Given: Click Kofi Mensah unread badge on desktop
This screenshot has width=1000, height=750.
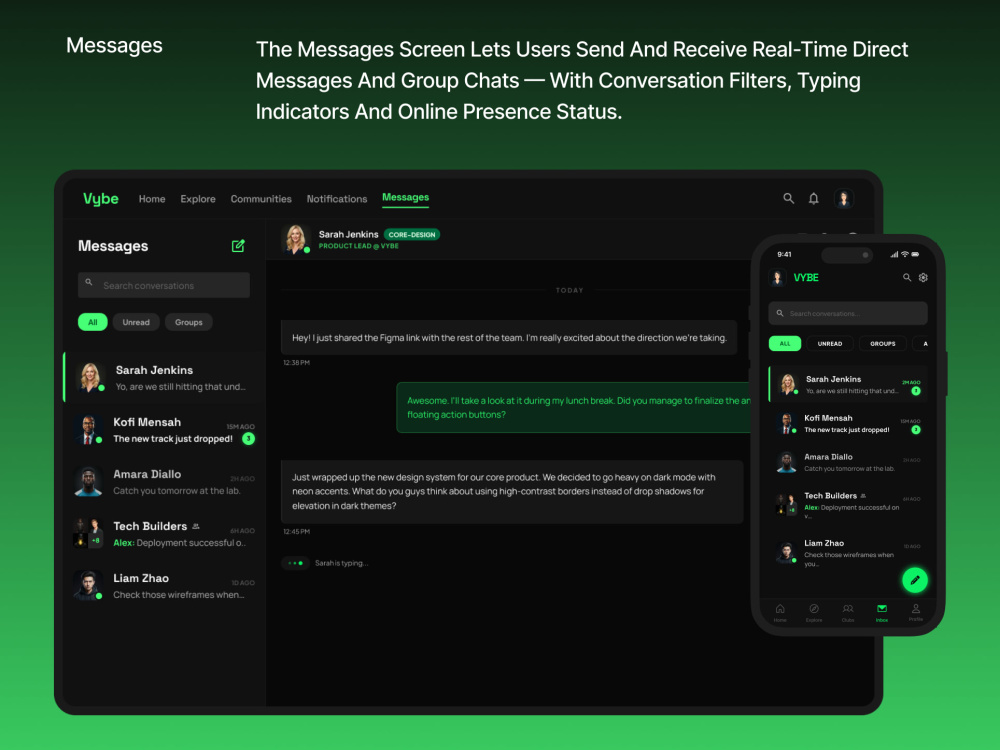Looking at the screenshot, I should click(x=249, y=439).
